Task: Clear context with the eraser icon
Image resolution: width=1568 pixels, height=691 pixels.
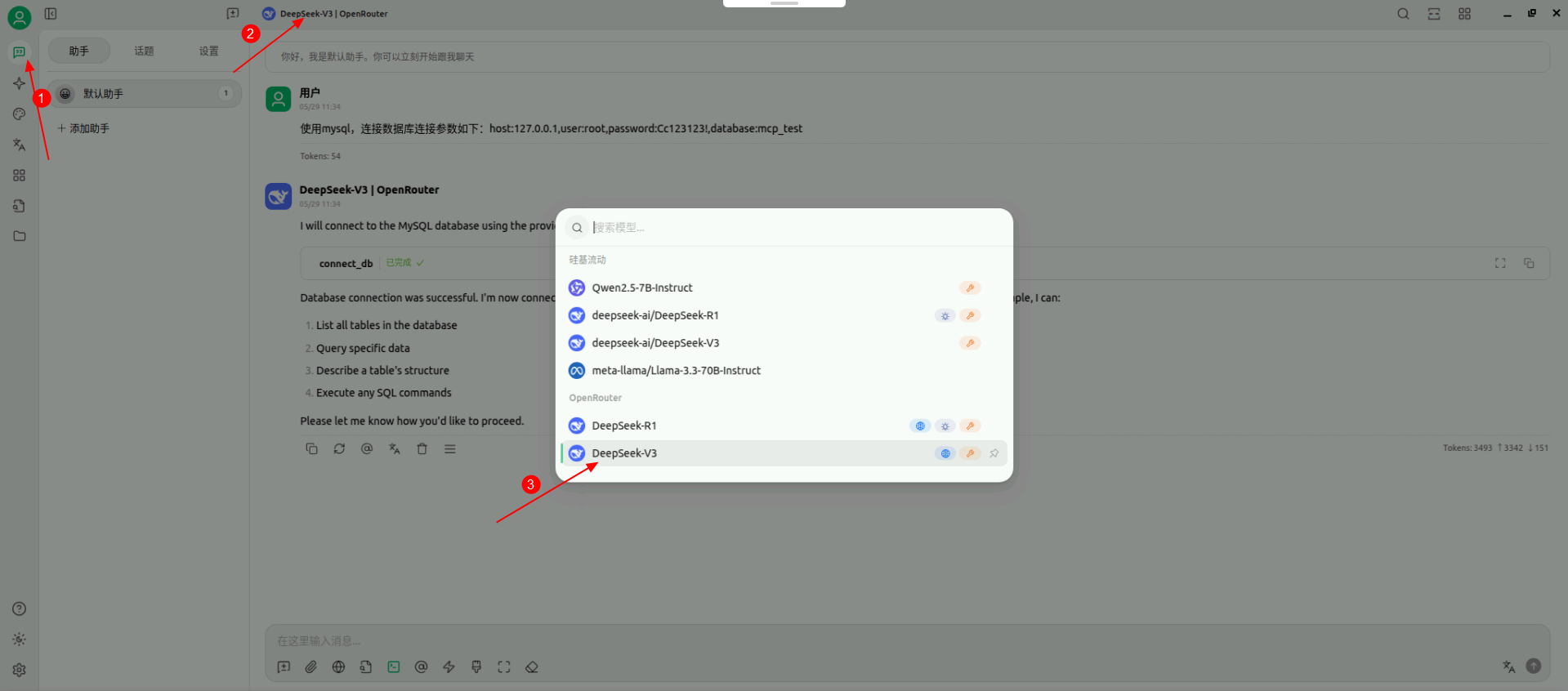Action: point(532,667)
